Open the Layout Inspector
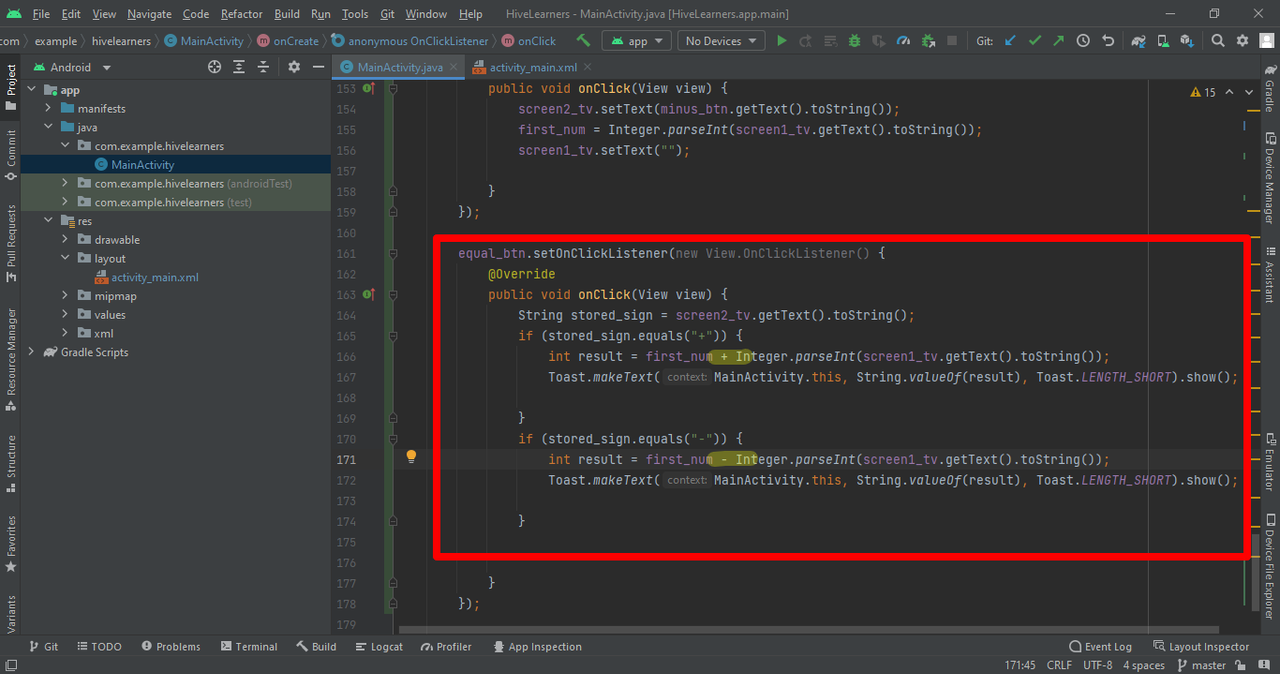 coord(1201,647)
